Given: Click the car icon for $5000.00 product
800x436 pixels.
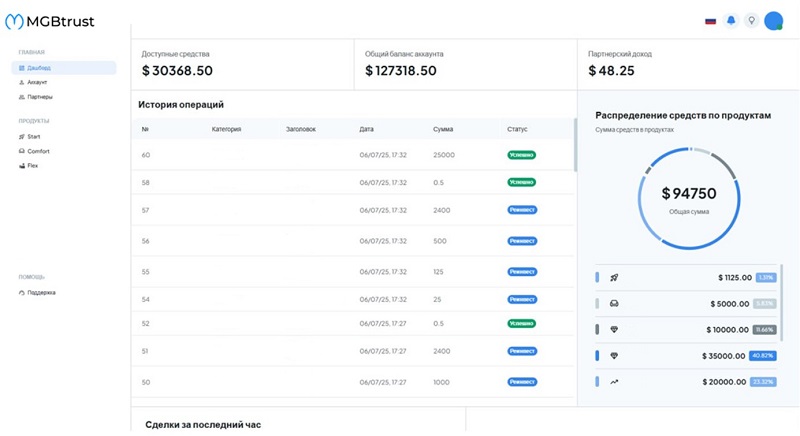Looking at the screenshot, I should [x=614, y=303].
